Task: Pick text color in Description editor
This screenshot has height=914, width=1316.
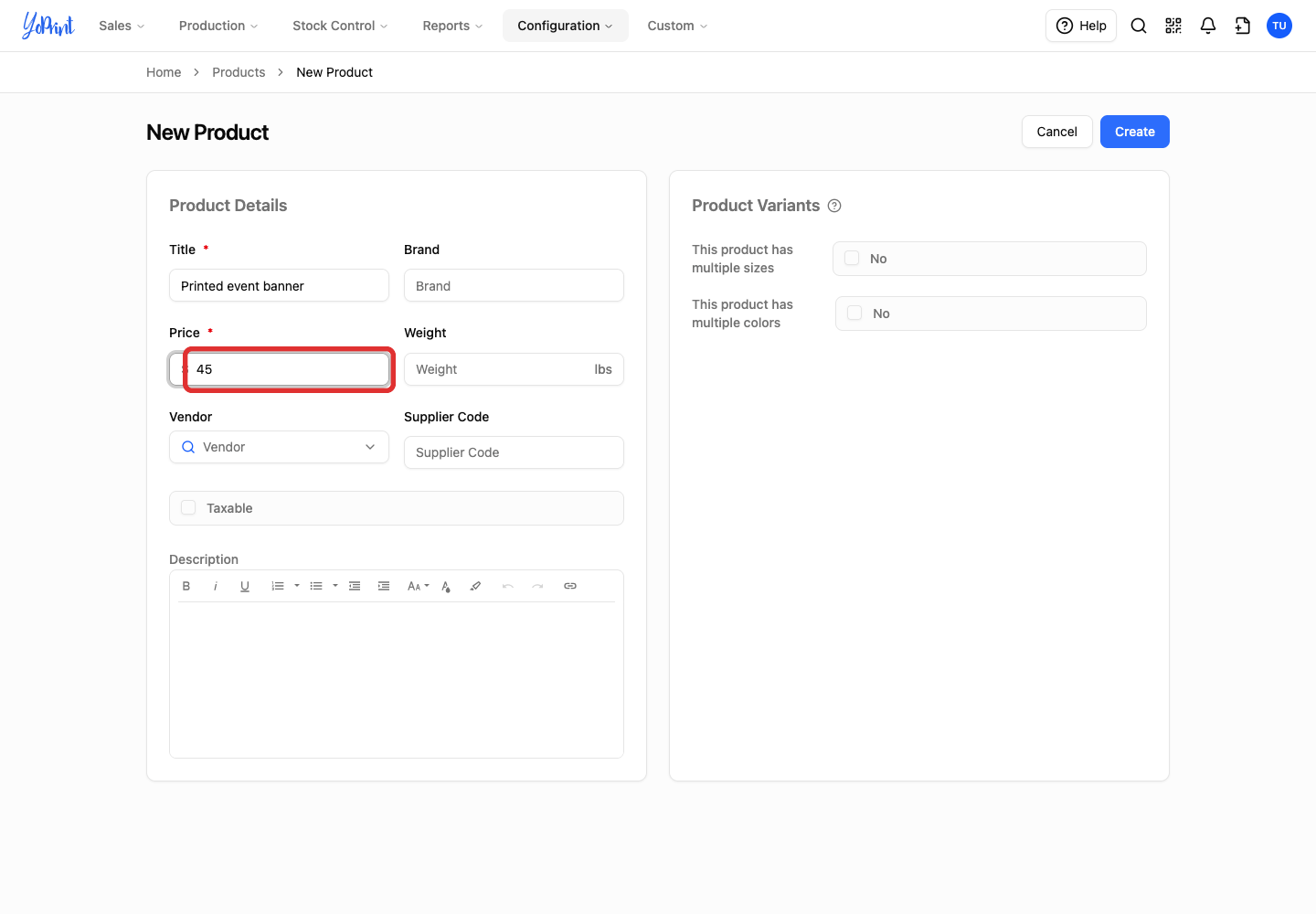Action: (446, 586)
